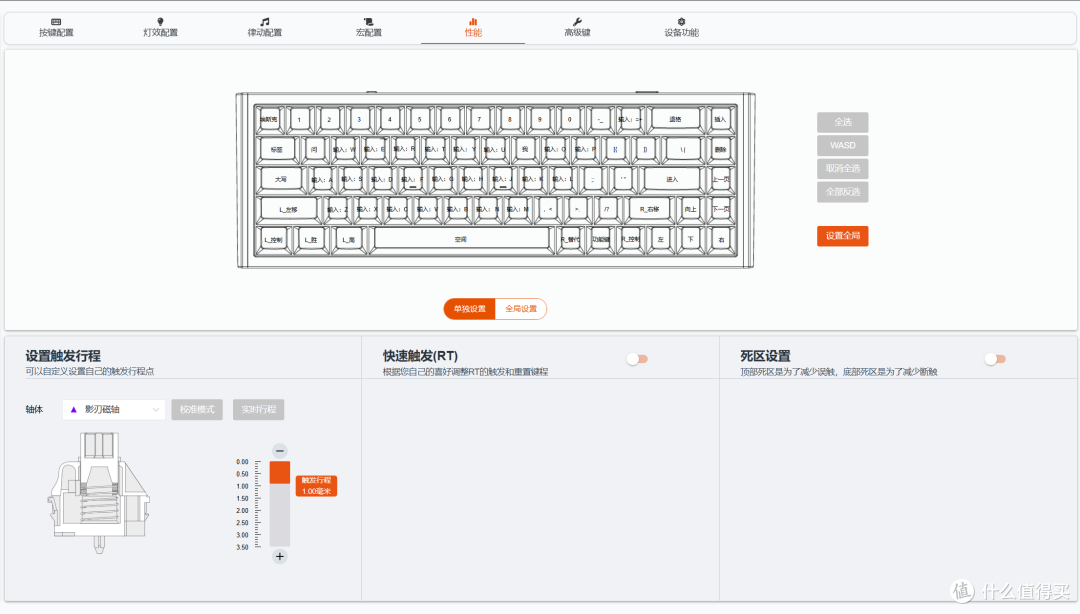Click the purple triangle switch icon
The image size is (1080, 614).
[x=74, y=409]
